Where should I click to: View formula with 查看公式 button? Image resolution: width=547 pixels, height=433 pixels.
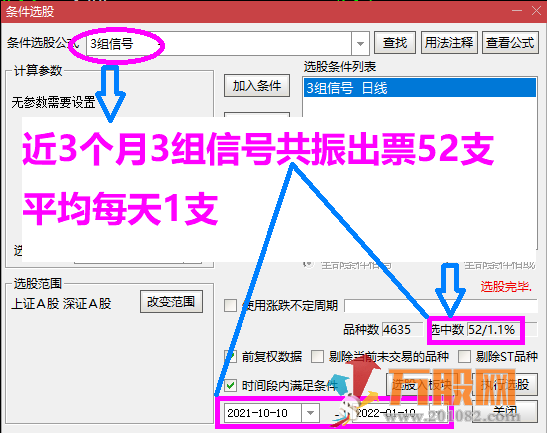510,43
